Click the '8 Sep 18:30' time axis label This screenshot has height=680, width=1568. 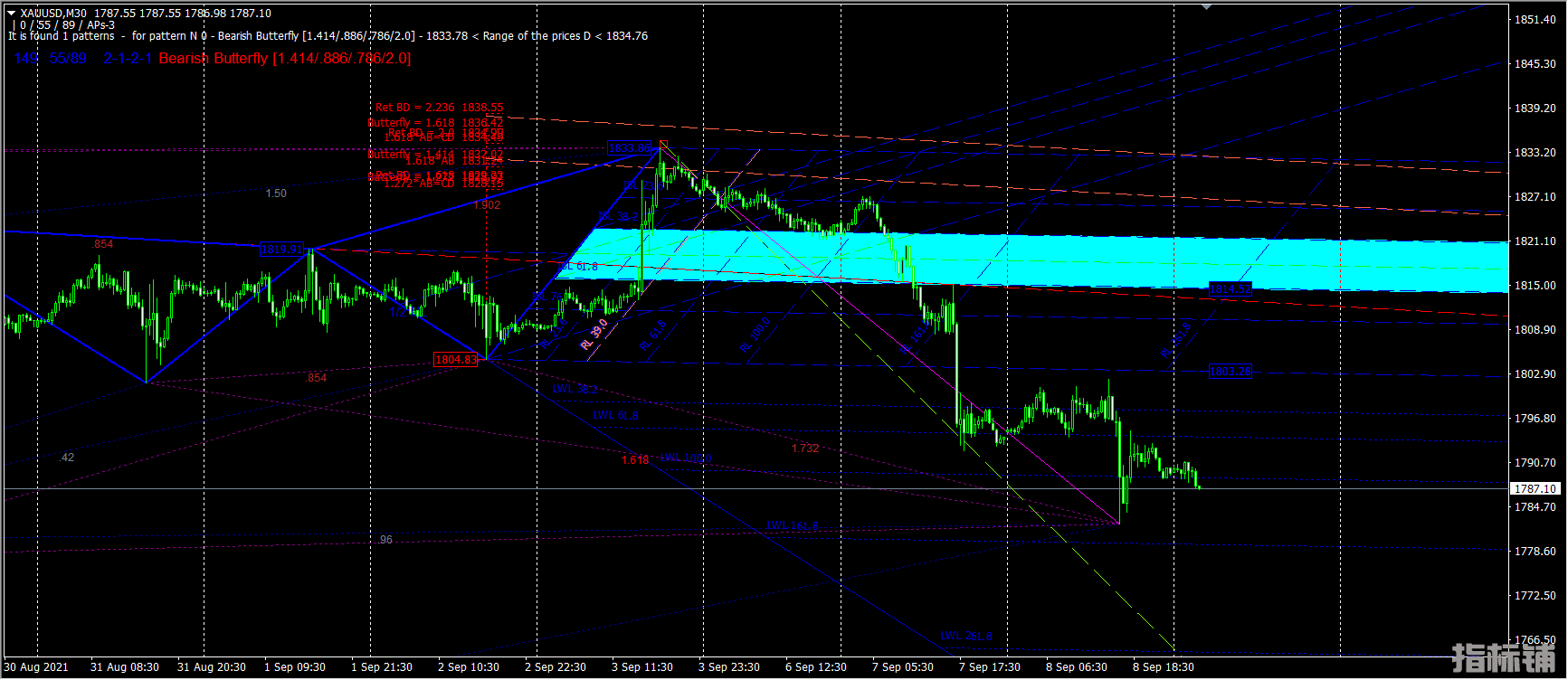coord(1163,667)
